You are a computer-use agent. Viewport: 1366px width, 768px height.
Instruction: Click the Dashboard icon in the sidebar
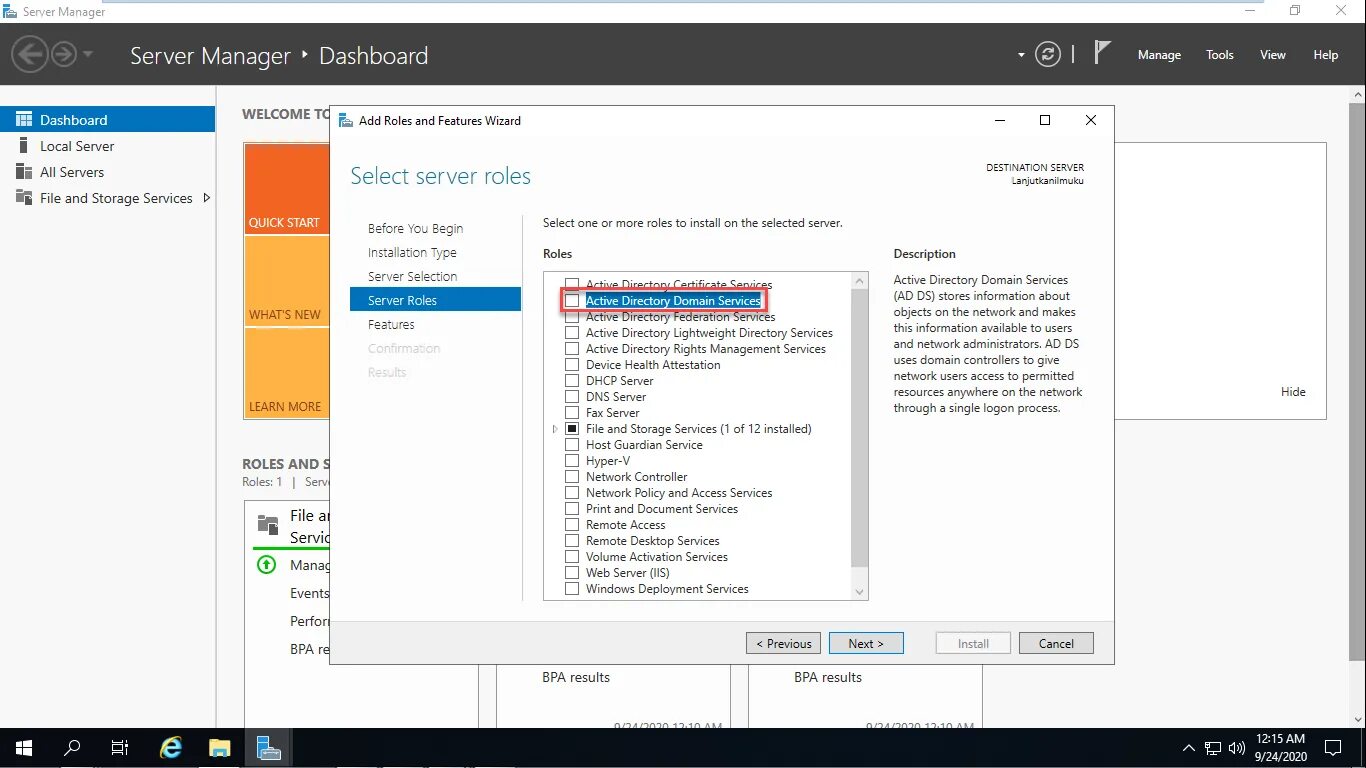(24, 119)
